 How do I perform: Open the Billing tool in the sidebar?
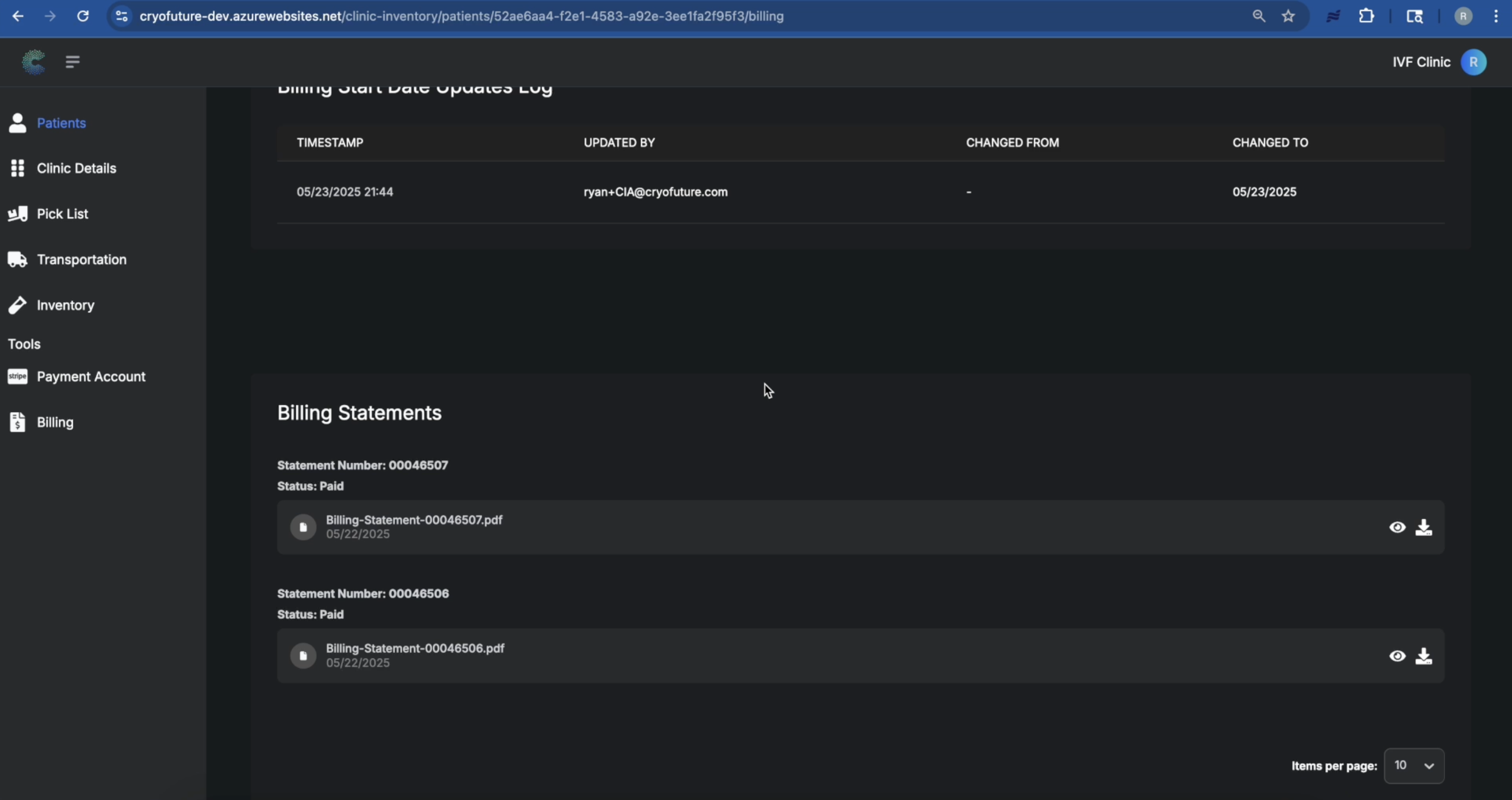click(55, 422)
